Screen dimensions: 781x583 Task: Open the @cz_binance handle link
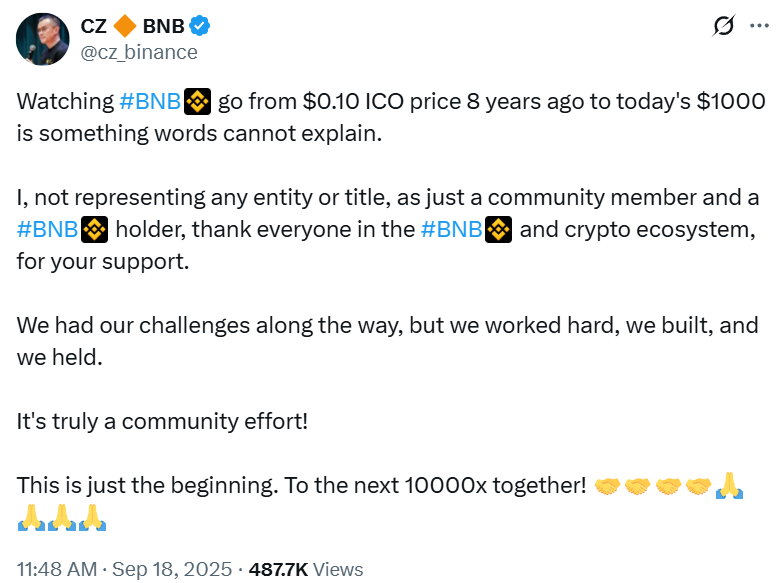tap(139, 52)
